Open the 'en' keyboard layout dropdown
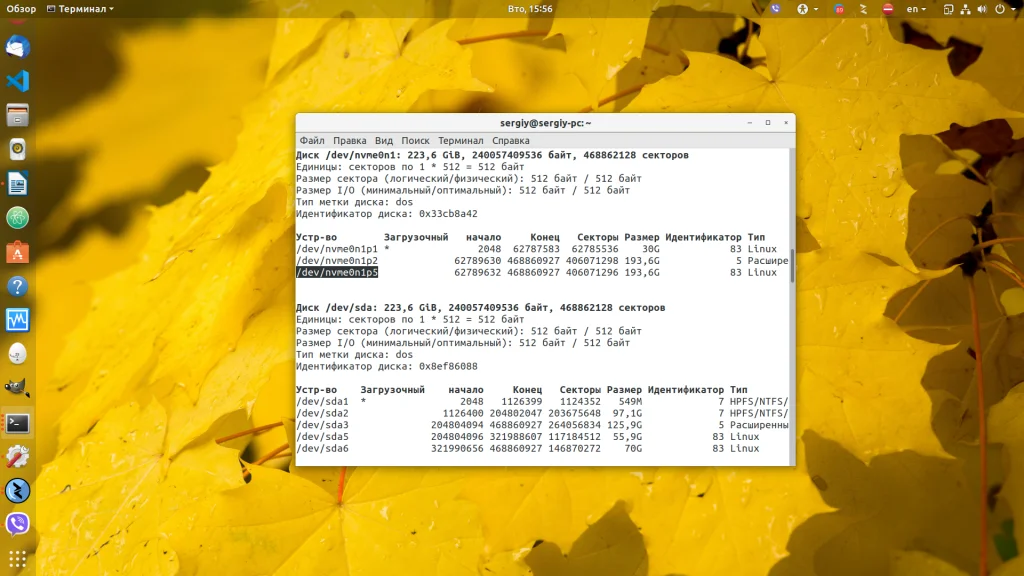Viewport: 1024px width, 576px height. 916,9
